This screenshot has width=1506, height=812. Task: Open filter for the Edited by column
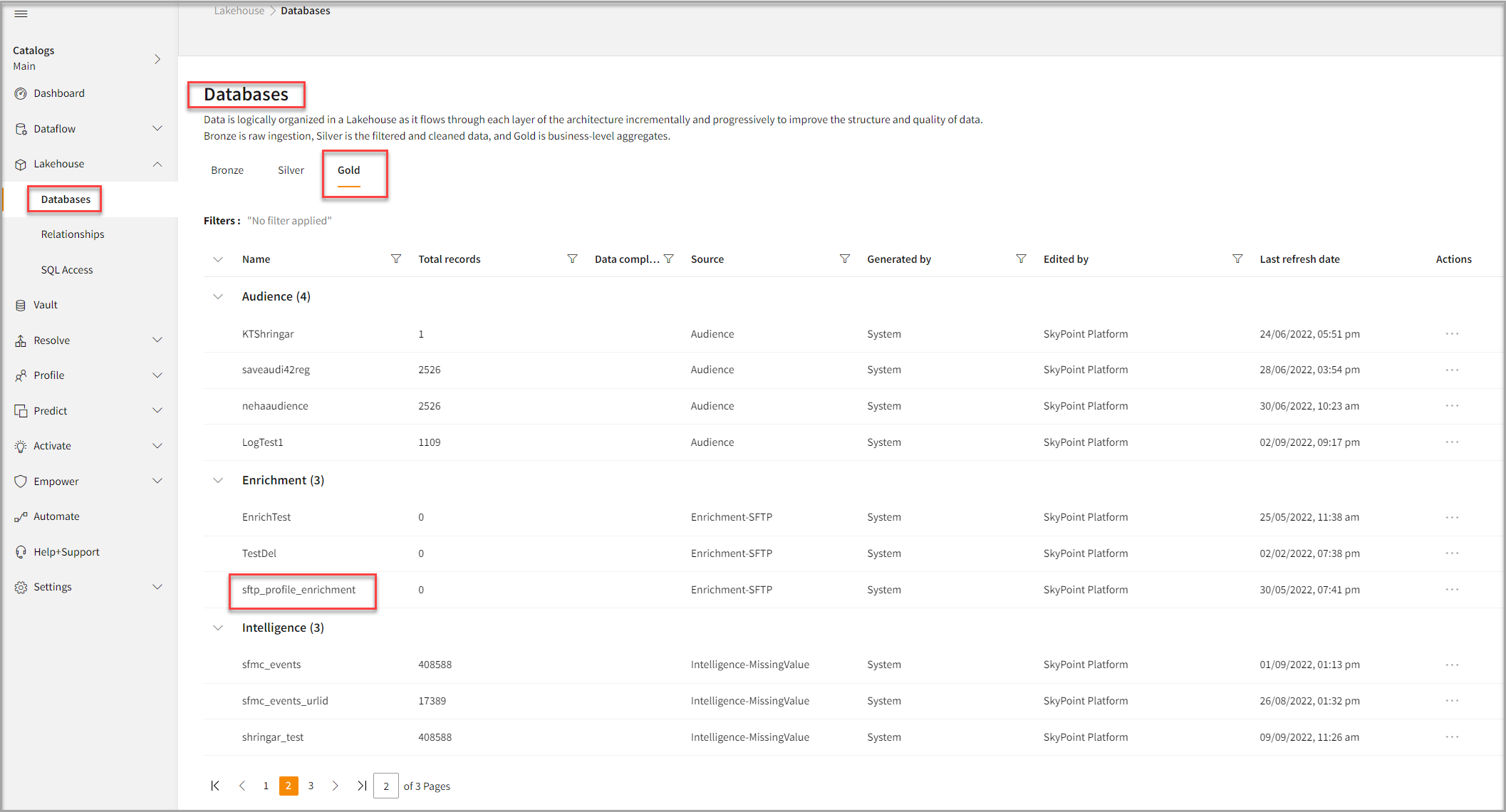pyautogui.click(x=1237, y=259)
